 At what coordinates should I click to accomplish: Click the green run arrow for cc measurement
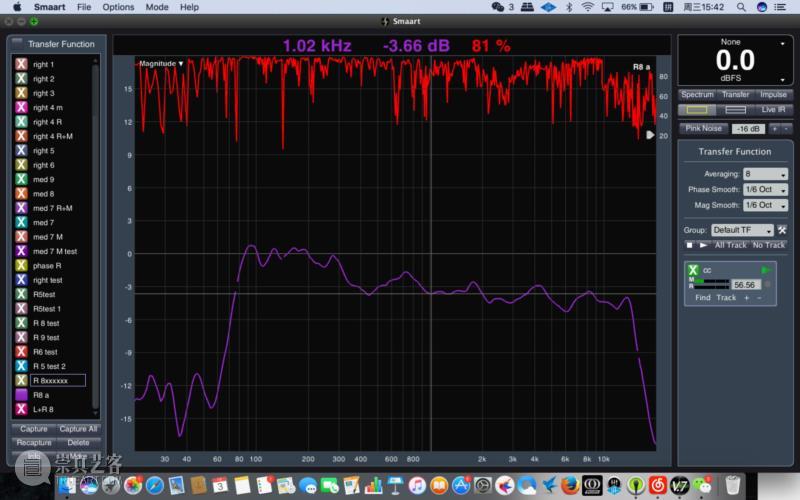point(765,270)
